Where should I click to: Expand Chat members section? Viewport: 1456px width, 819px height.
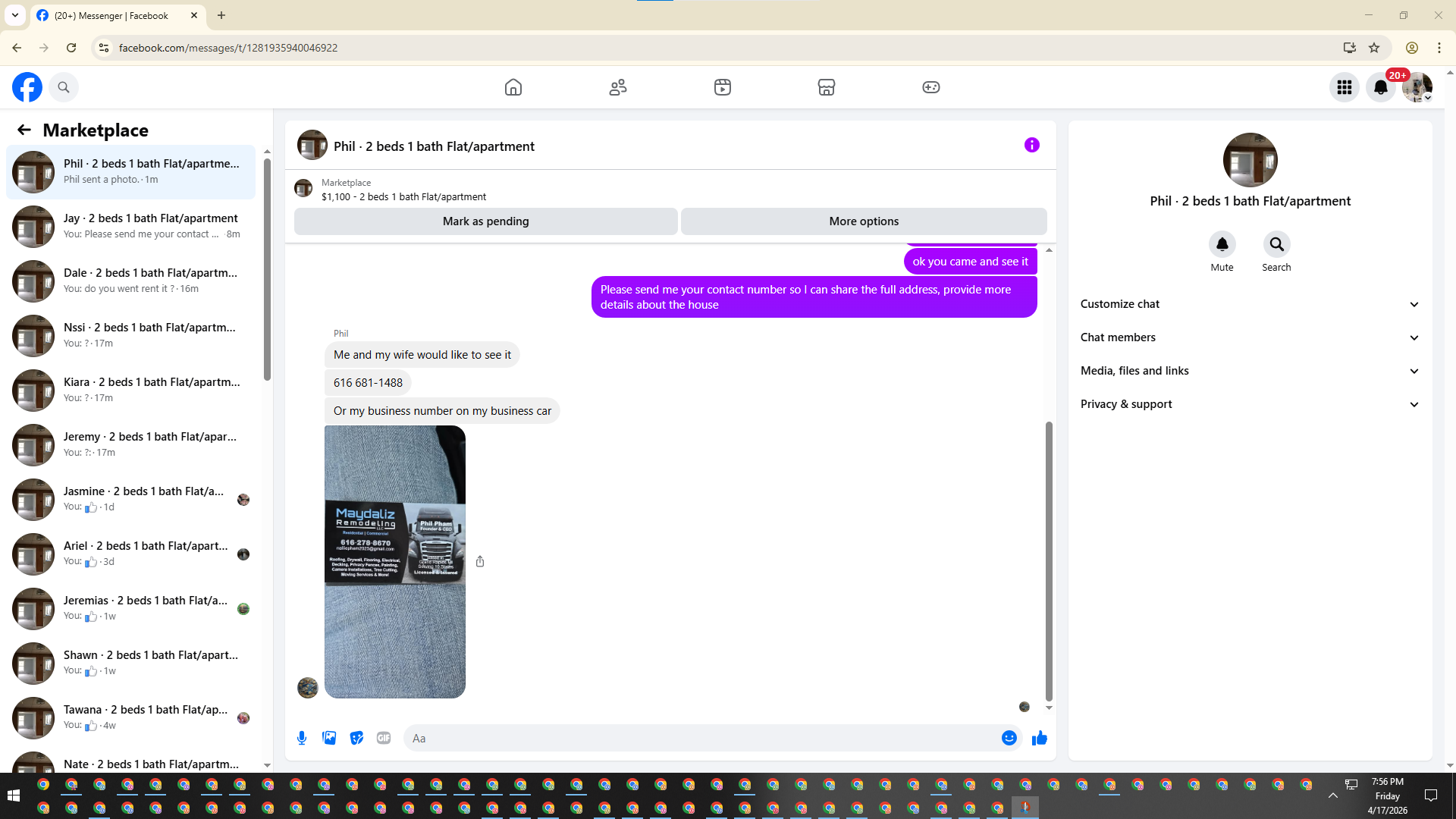pyautogui.click(x=1249, y=337)
